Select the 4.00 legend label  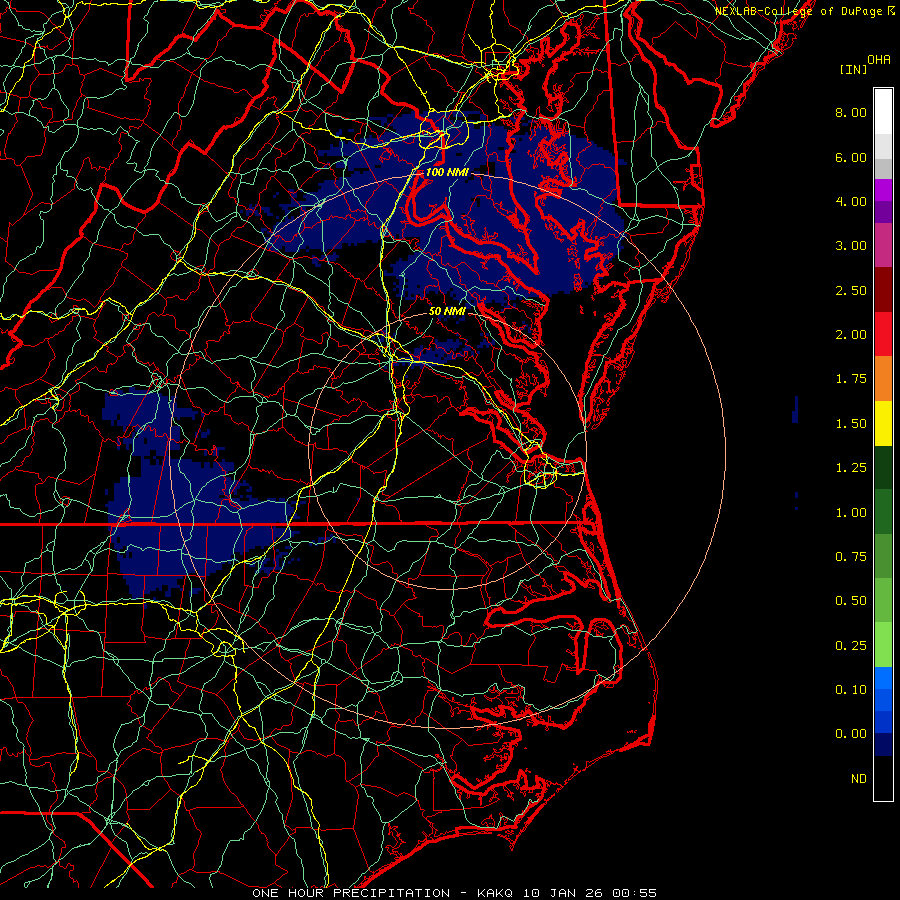tap(851, 201)
